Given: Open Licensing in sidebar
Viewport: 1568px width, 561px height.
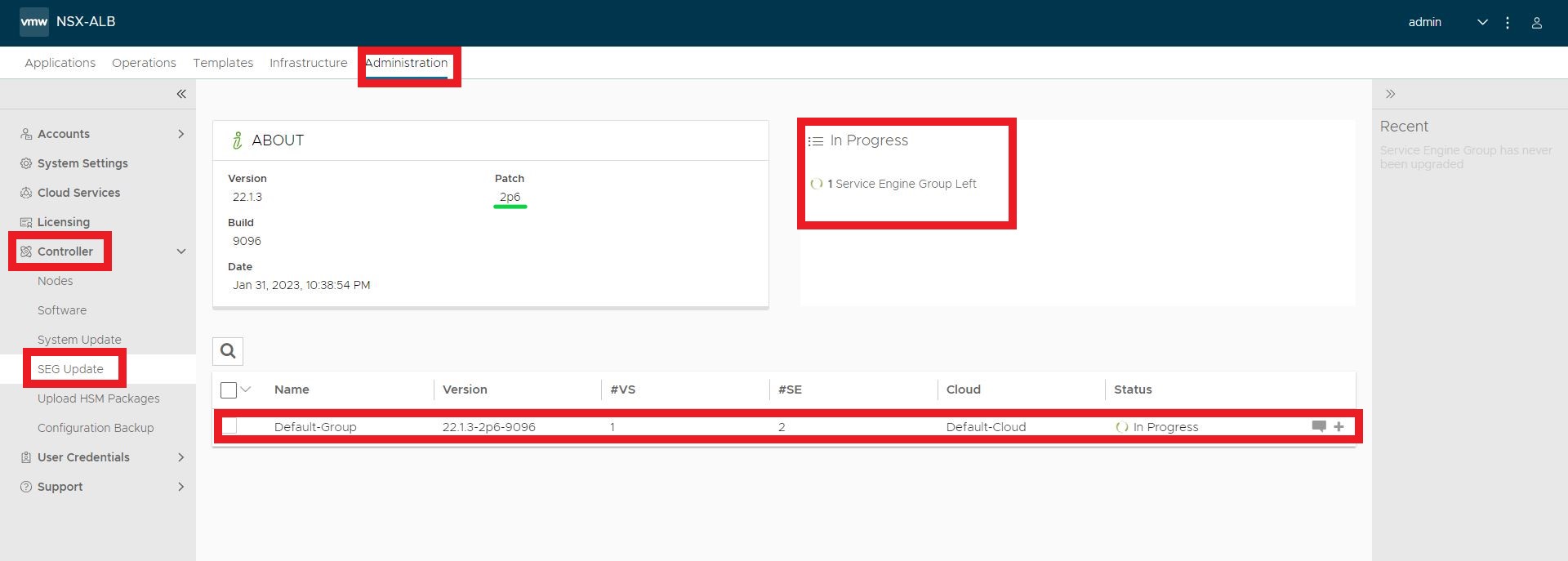Looking at the screenshot, I should click(64, 222).
